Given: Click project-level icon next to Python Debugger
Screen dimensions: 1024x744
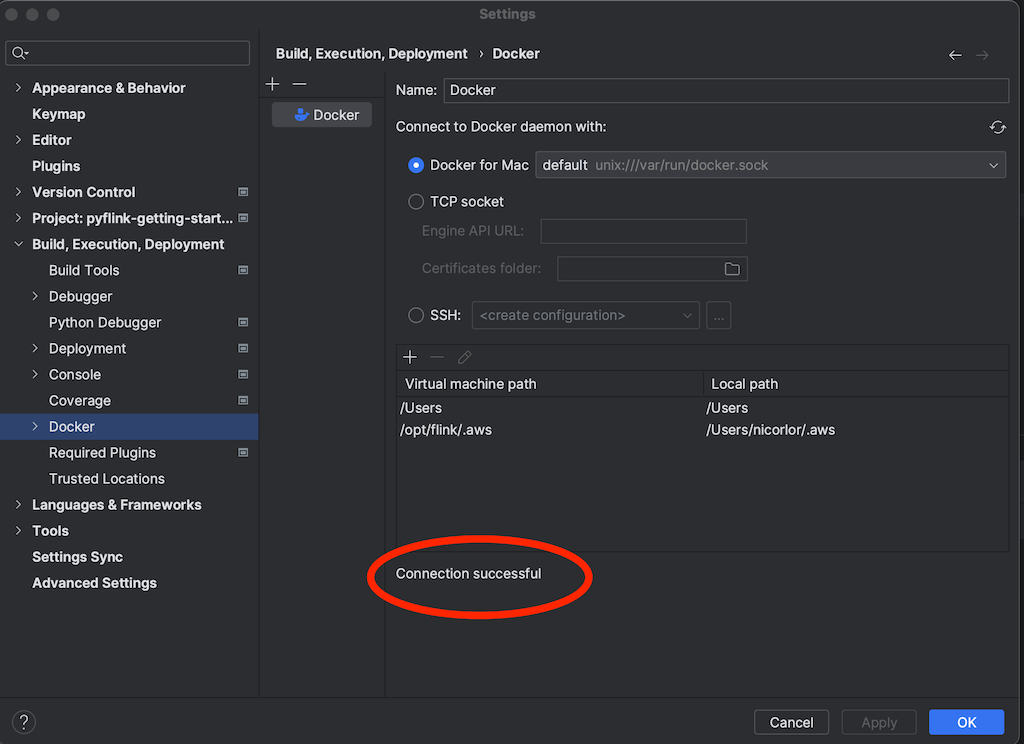Looking at the screenshot, I should coord(243,322).
